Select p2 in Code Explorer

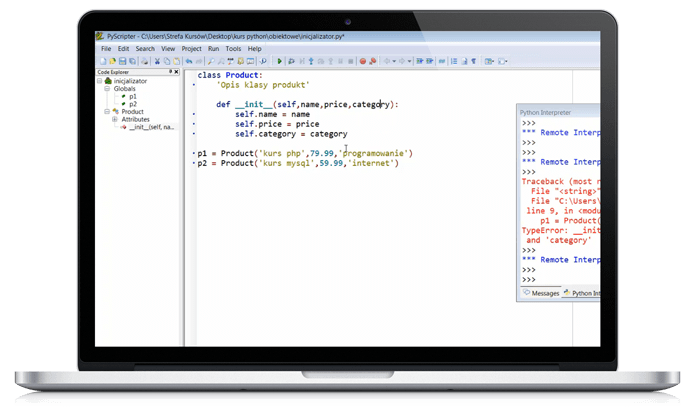tap(133, 104)
